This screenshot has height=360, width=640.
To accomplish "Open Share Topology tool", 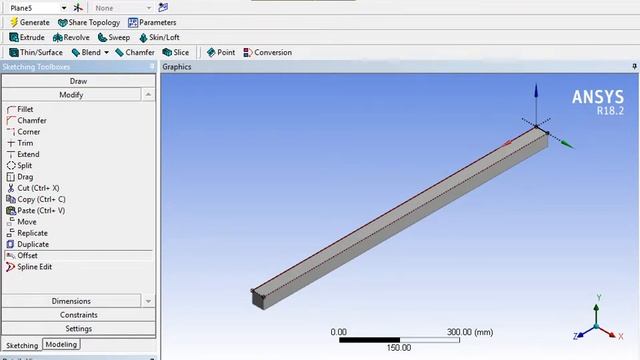I will 89,22.
